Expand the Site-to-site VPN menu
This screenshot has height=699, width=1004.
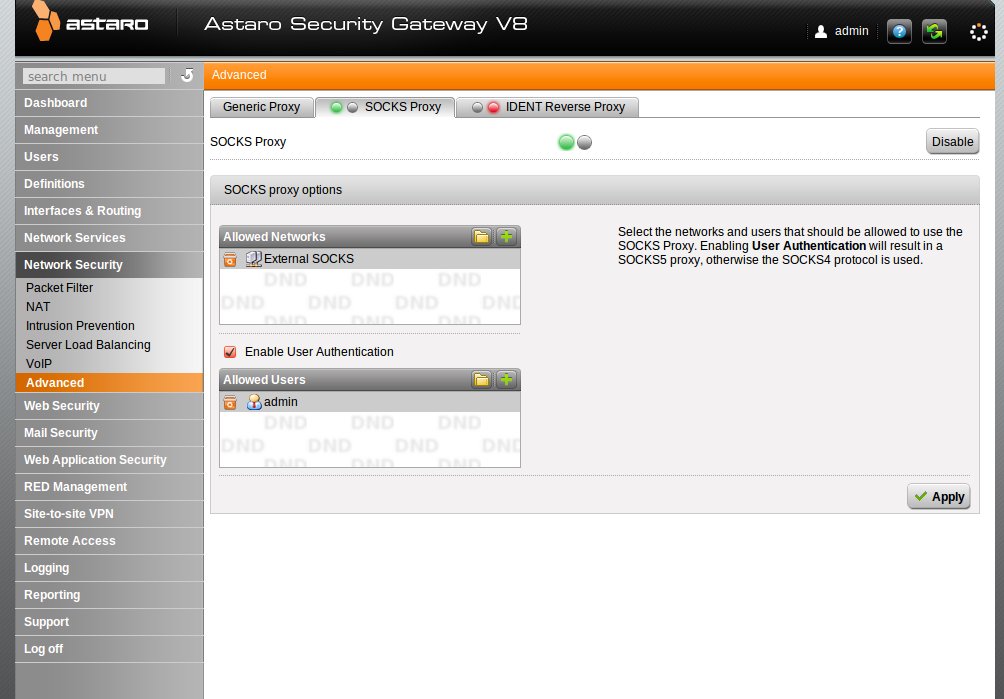click(x=109, y=513)
